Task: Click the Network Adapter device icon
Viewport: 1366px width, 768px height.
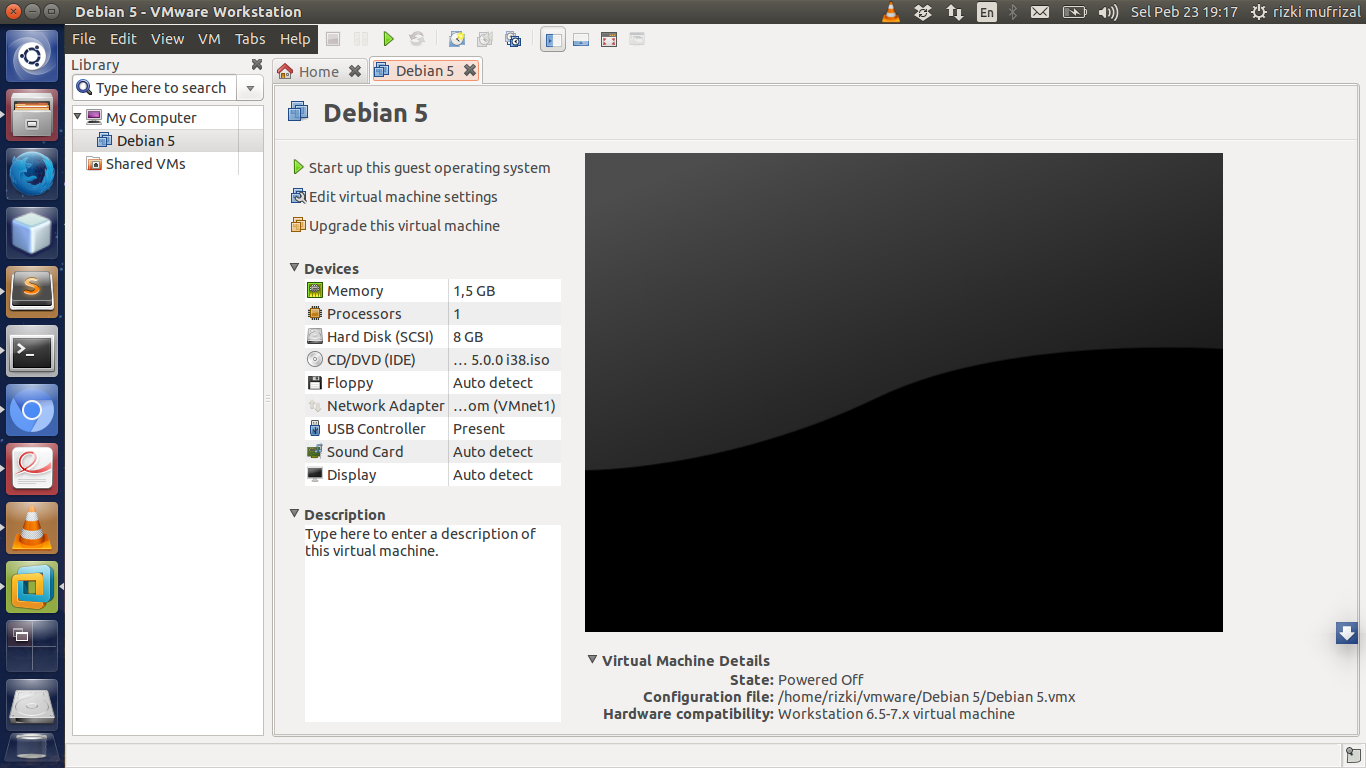Action: coord(315,406)
